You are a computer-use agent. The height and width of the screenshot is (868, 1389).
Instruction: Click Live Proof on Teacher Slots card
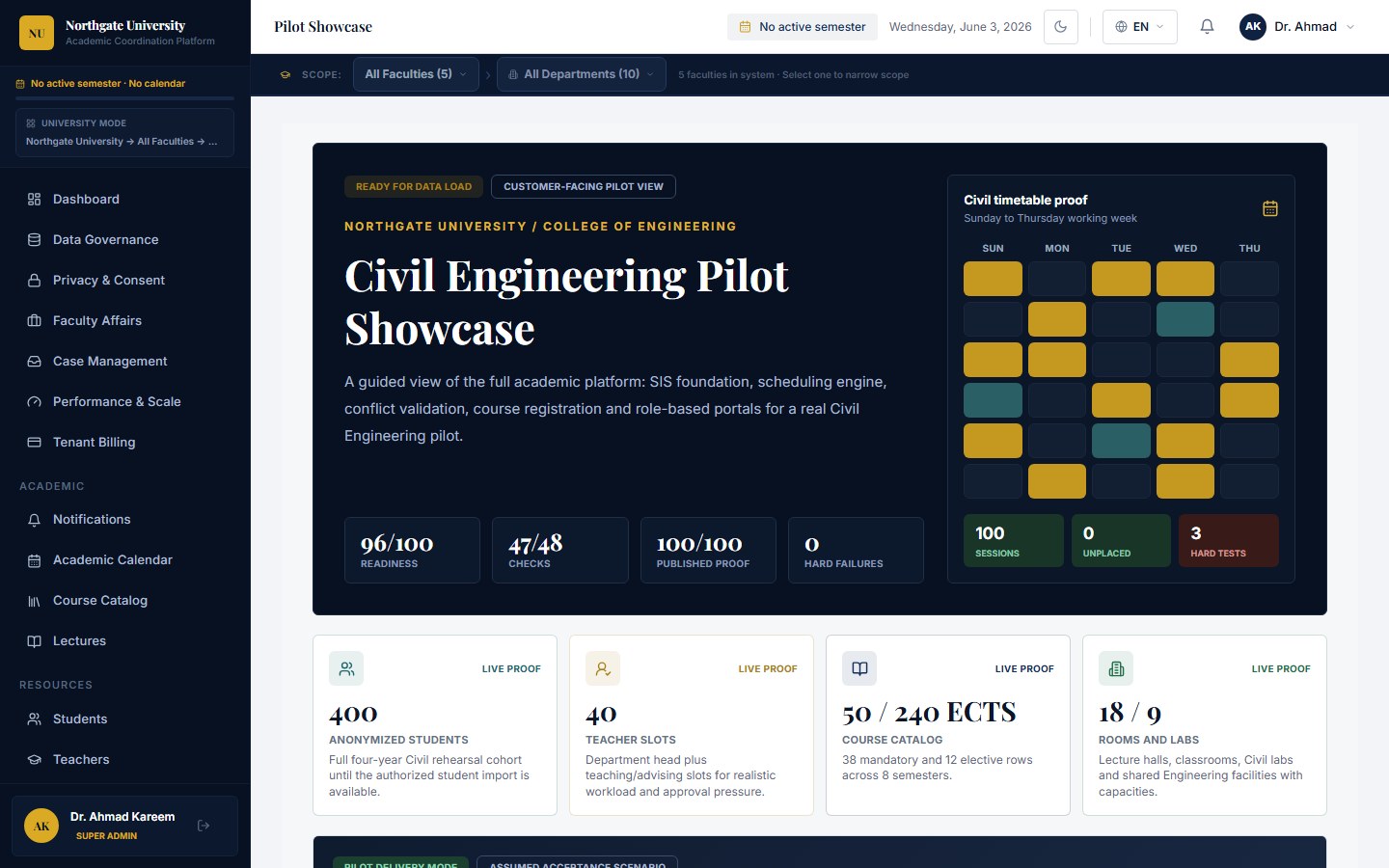768,668
